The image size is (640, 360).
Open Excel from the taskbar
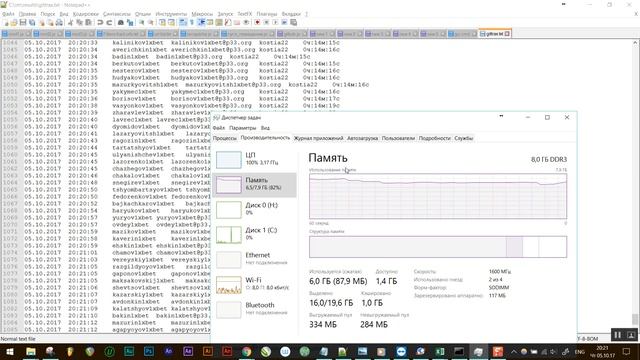pos(439,351)
